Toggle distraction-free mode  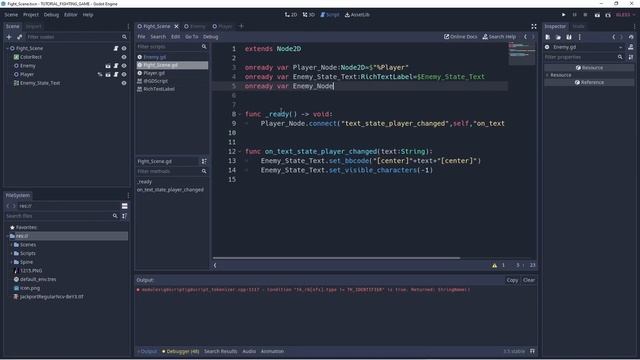(x=534, y=27)
